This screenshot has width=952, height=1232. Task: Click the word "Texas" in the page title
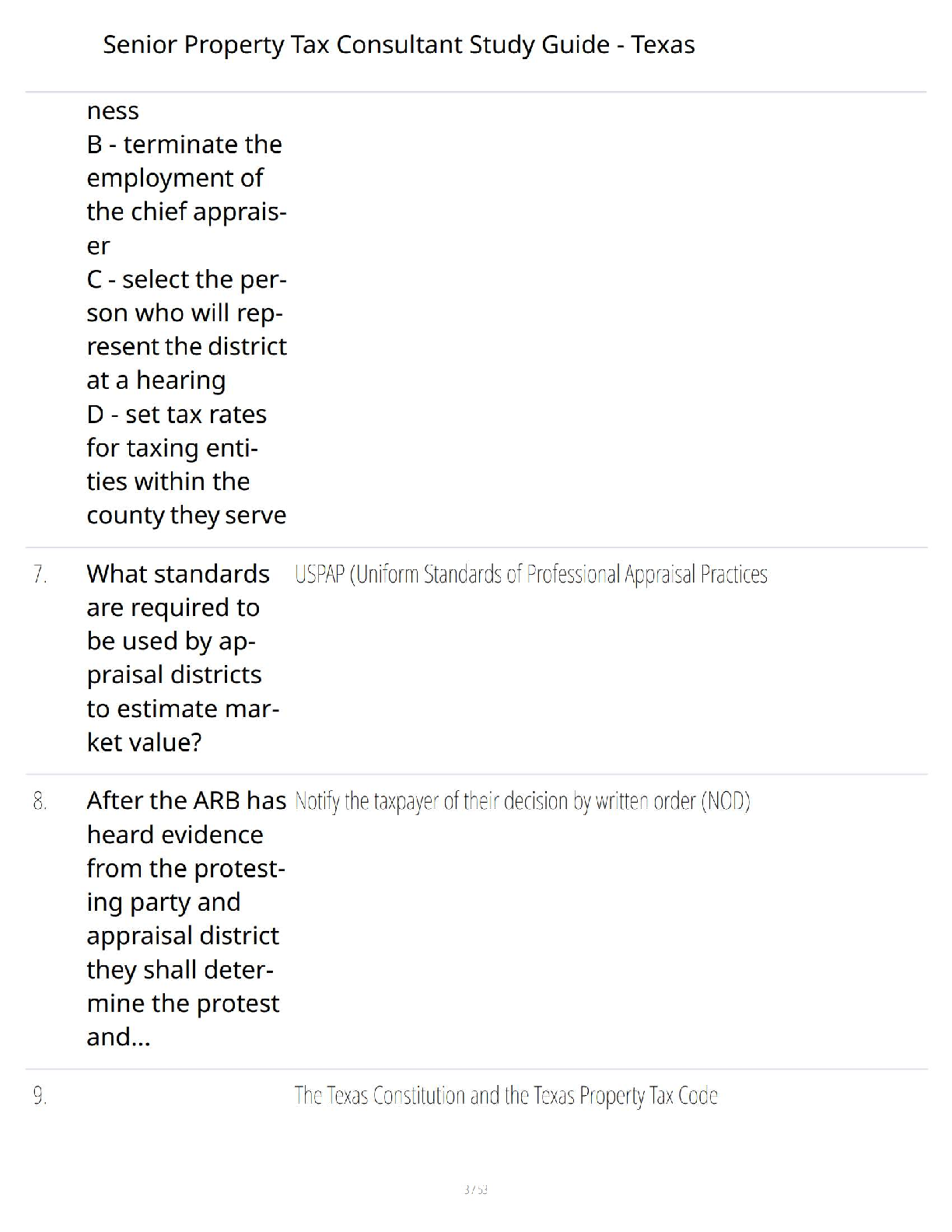point(663,44)
